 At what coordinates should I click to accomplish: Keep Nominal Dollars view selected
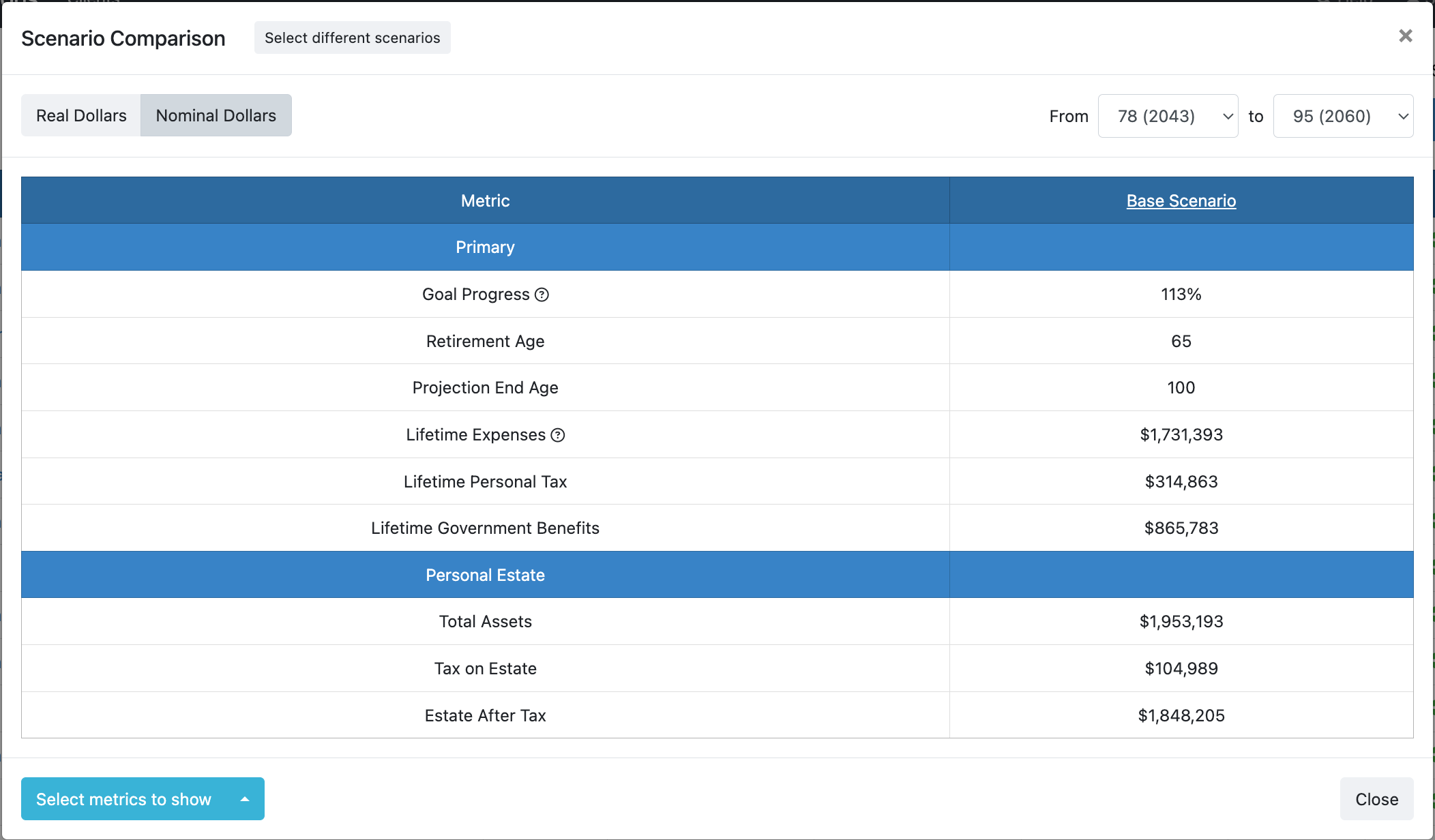(x=216, y=115)
